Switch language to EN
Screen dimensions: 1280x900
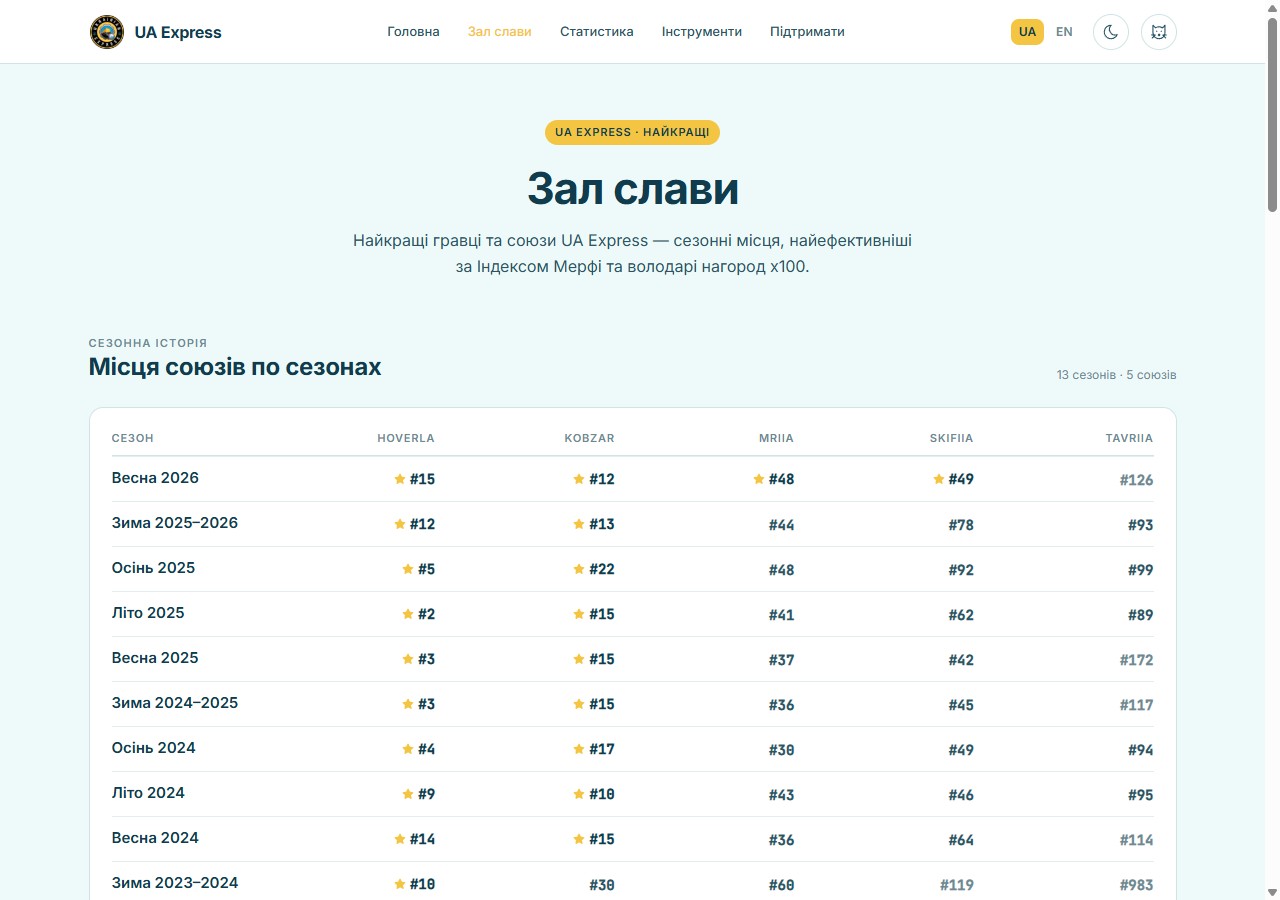click(1064, 32)
